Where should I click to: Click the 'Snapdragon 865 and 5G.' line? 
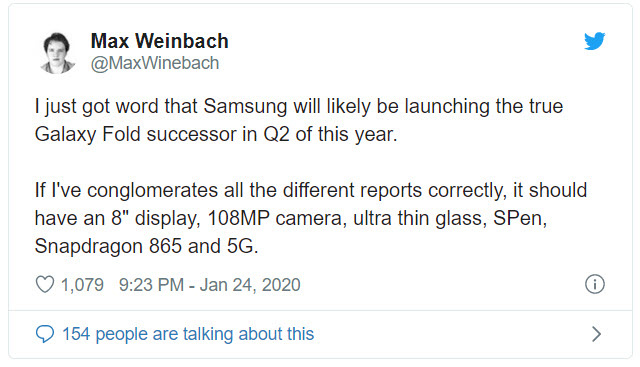[x=147, y=246]
